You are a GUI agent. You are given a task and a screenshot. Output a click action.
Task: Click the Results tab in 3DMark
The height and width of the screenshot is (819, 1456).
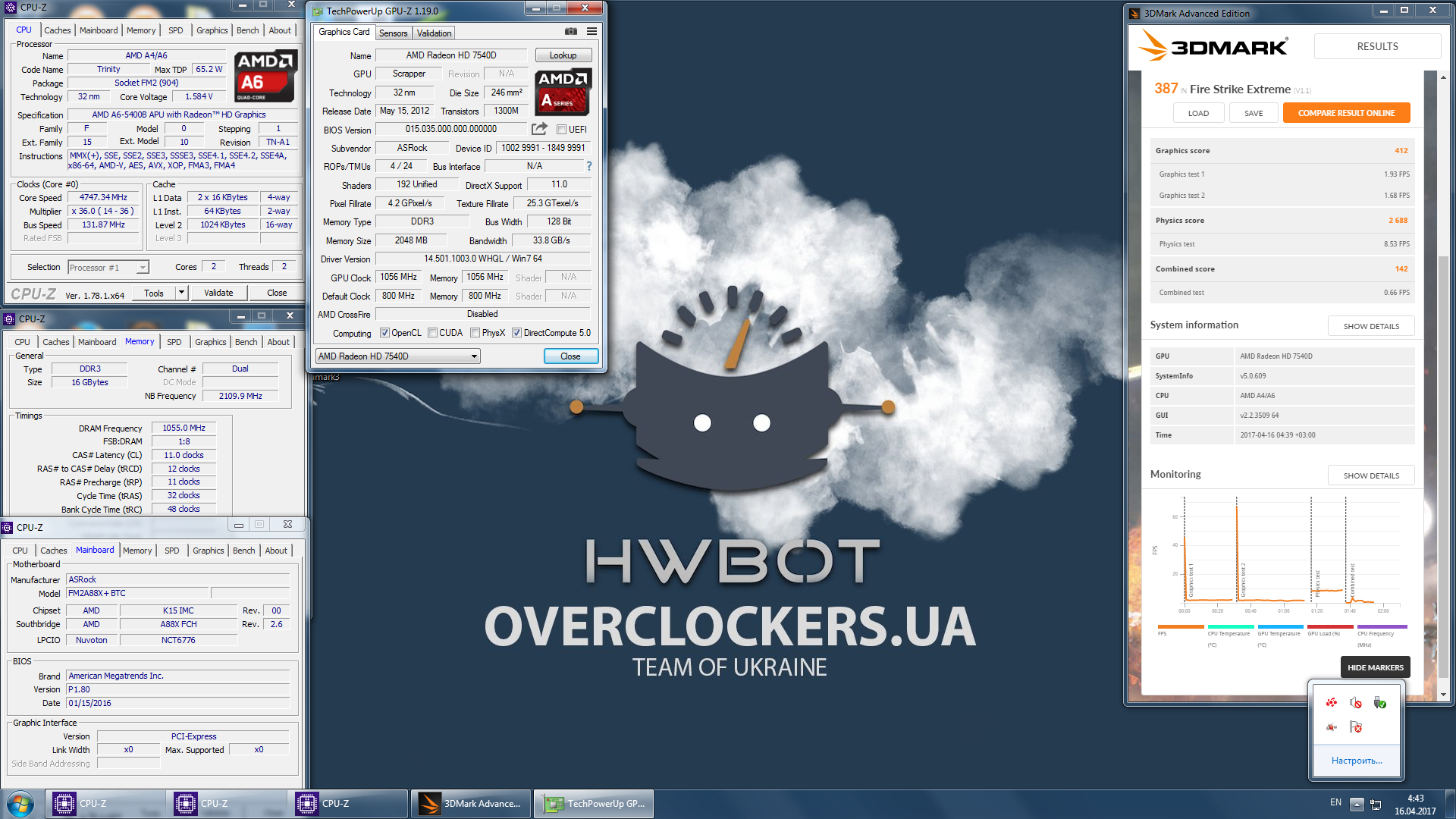click(x=1377, y=46)
